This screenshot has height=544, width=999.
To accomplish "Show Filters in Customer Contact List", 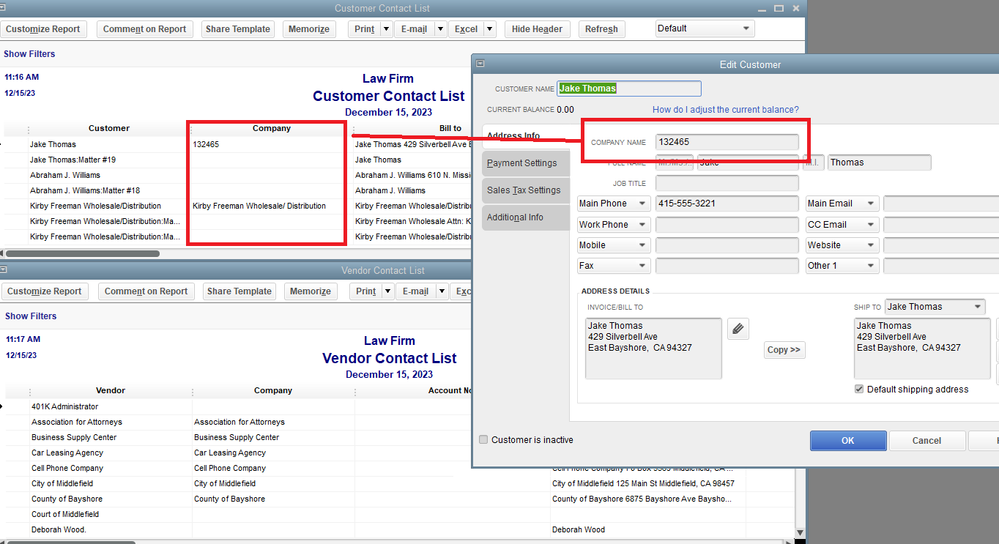I will coord(29,54).
